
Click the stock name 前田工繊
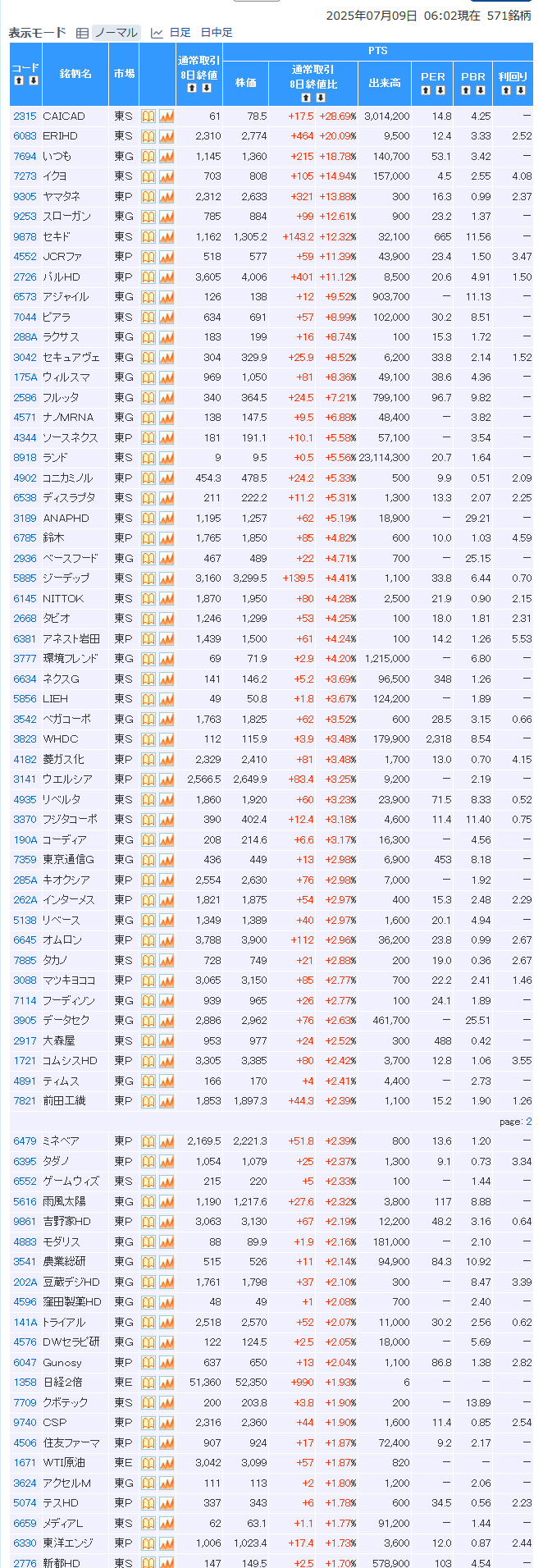64,1101
